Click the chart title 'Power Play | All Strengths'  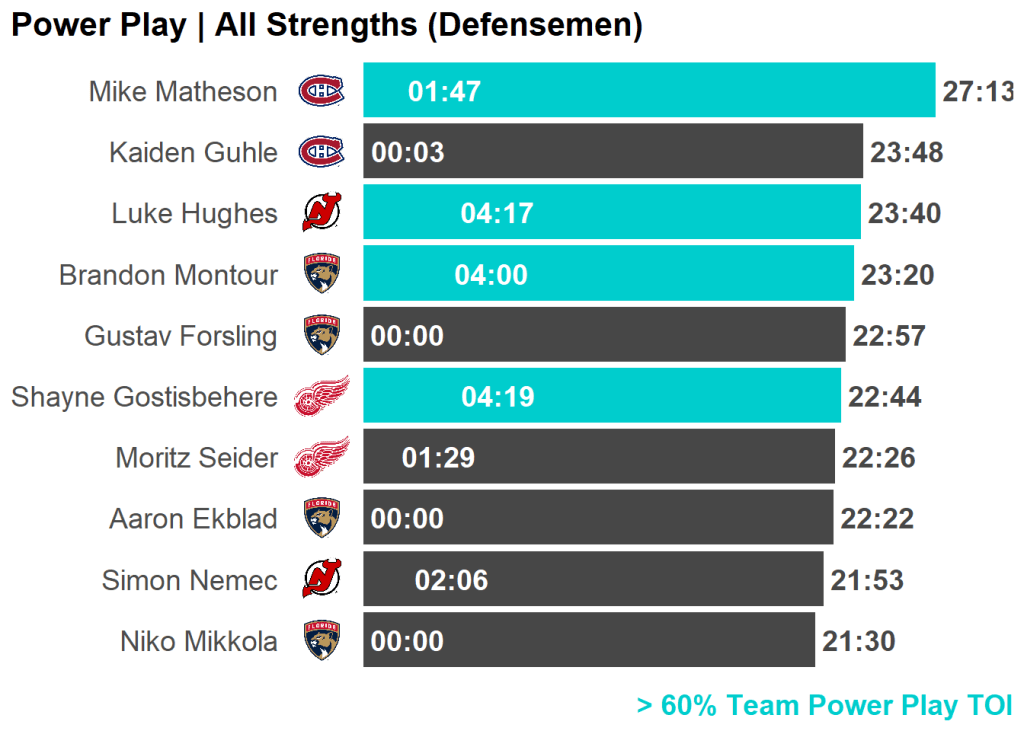pyautogui.click(x=326, y=26)
